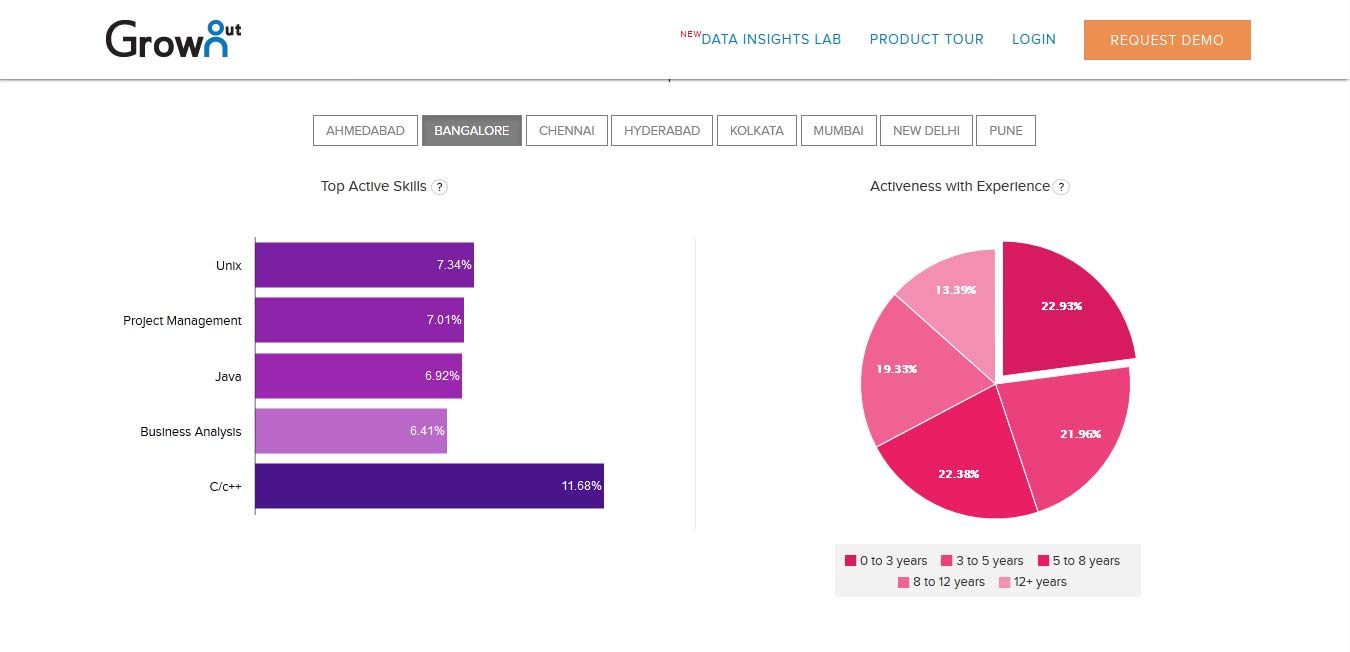1350x652 pixels.
Task: Toggle the 5 to 8 years legend item
Action: click(1078, 561)
